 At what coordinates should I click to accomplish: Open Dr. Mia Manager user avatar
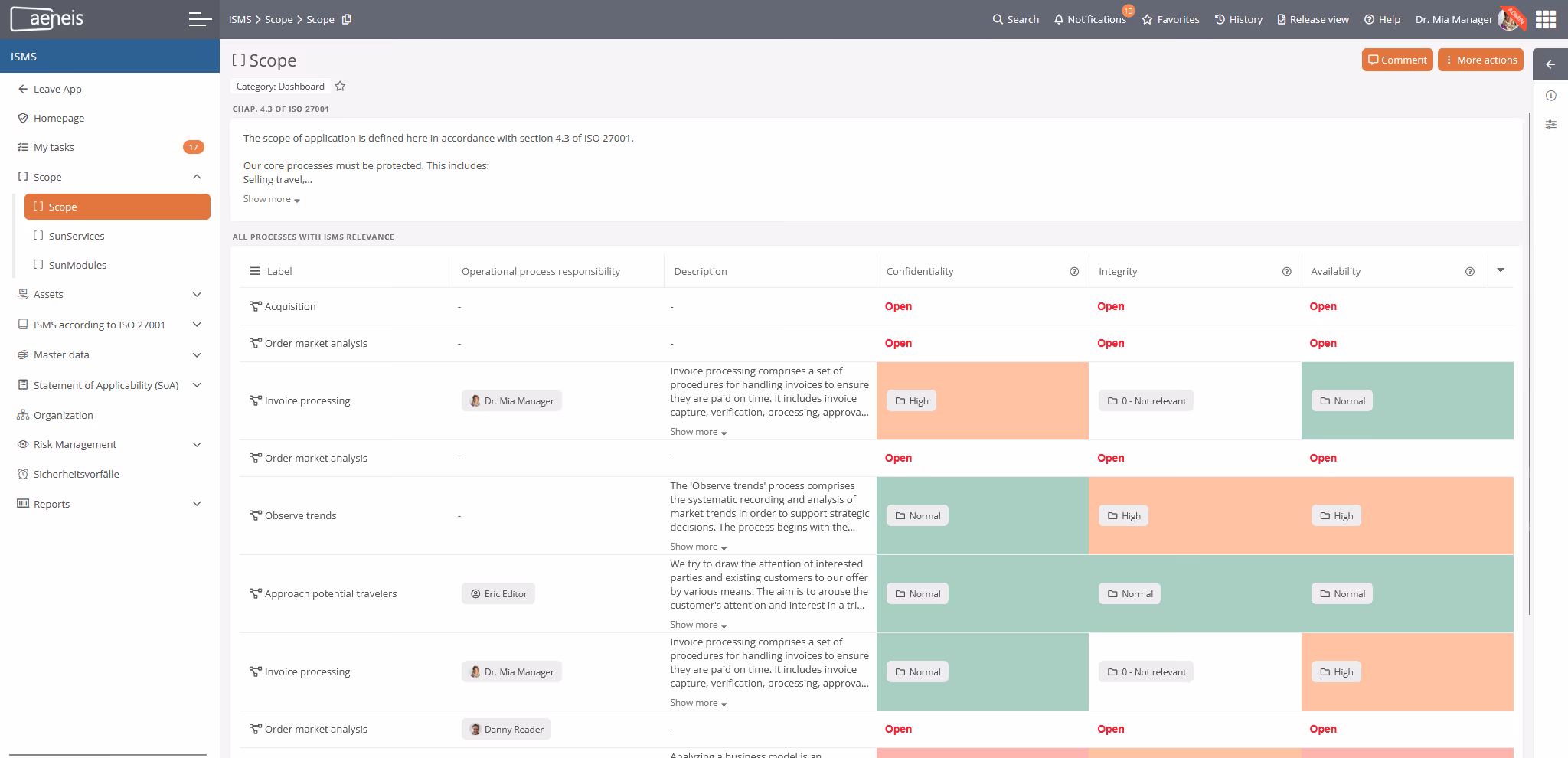[1509, 19]
